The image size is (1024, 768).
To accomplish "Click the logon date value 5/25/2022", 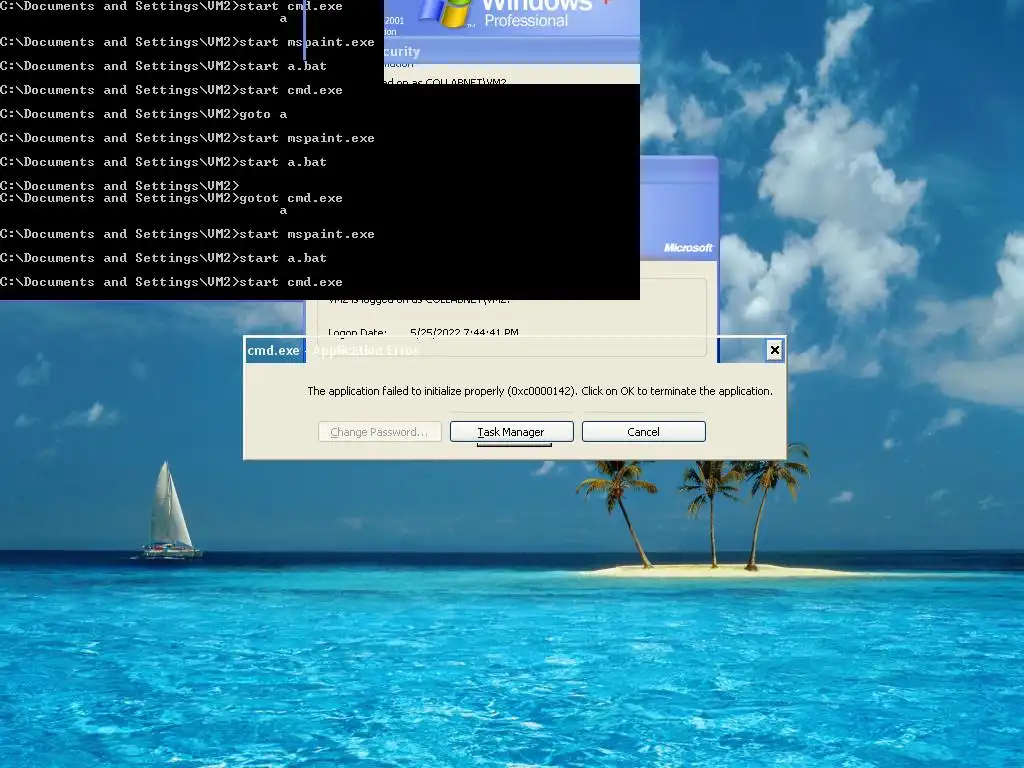I will pyautogui.click(x=464, y=333).
